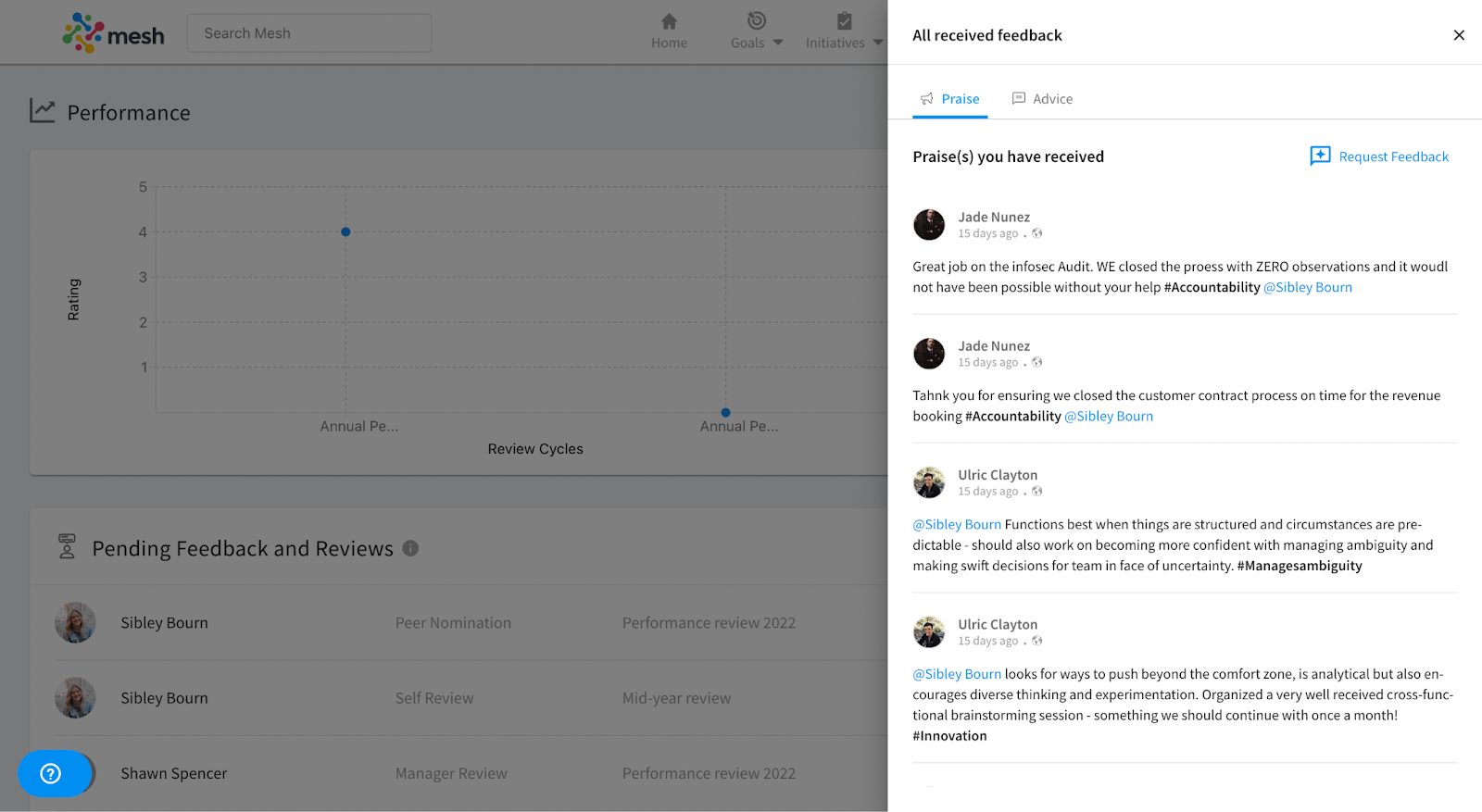Expand the Goals dropdown arrow
Image resolution: width=1482 pixels, height=812 pixels.
778,43
